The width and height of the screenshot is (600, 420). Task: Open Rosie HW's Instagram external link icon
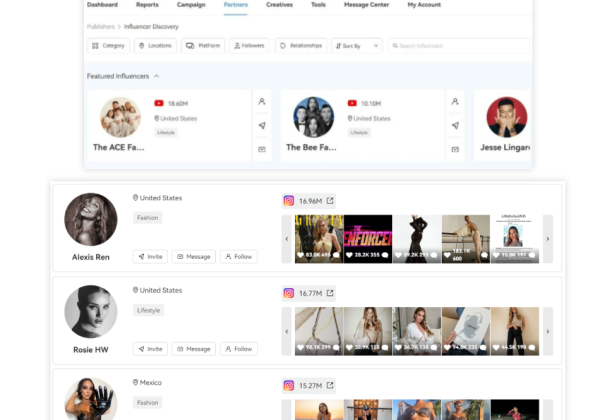point(330,293)
